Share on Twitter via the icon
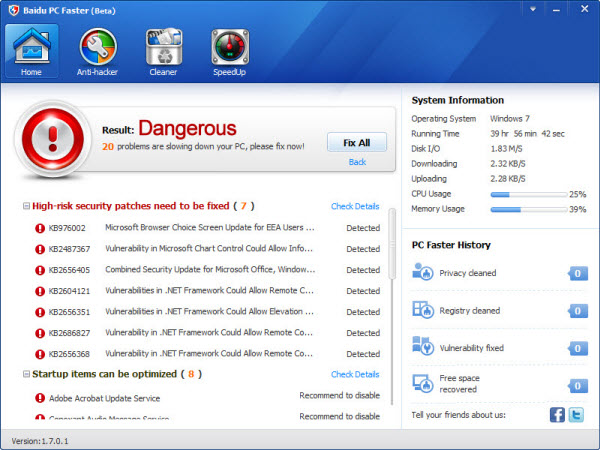 (576, 415)
